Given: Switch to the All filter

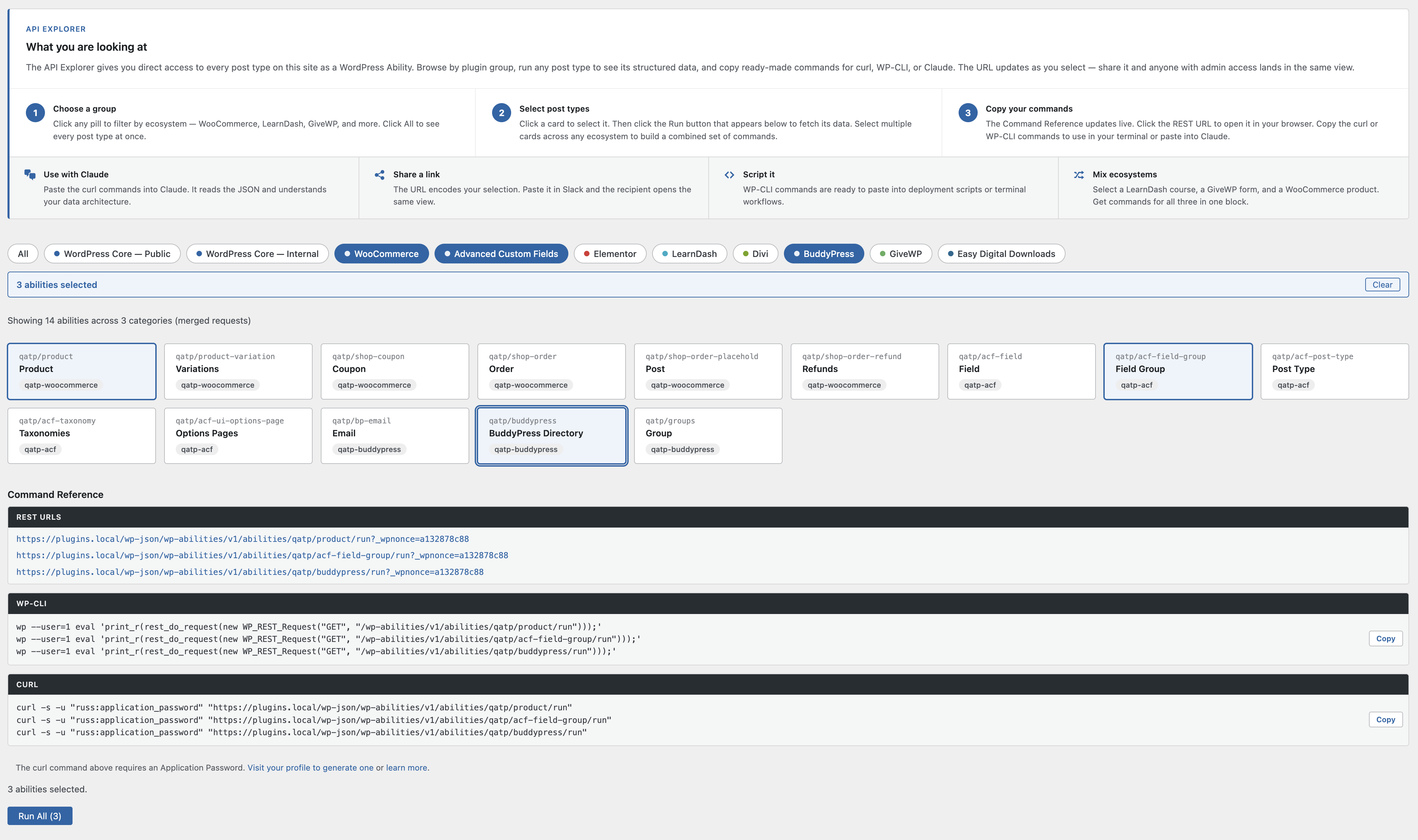Looking at the screenshot, I should [22, 254].
